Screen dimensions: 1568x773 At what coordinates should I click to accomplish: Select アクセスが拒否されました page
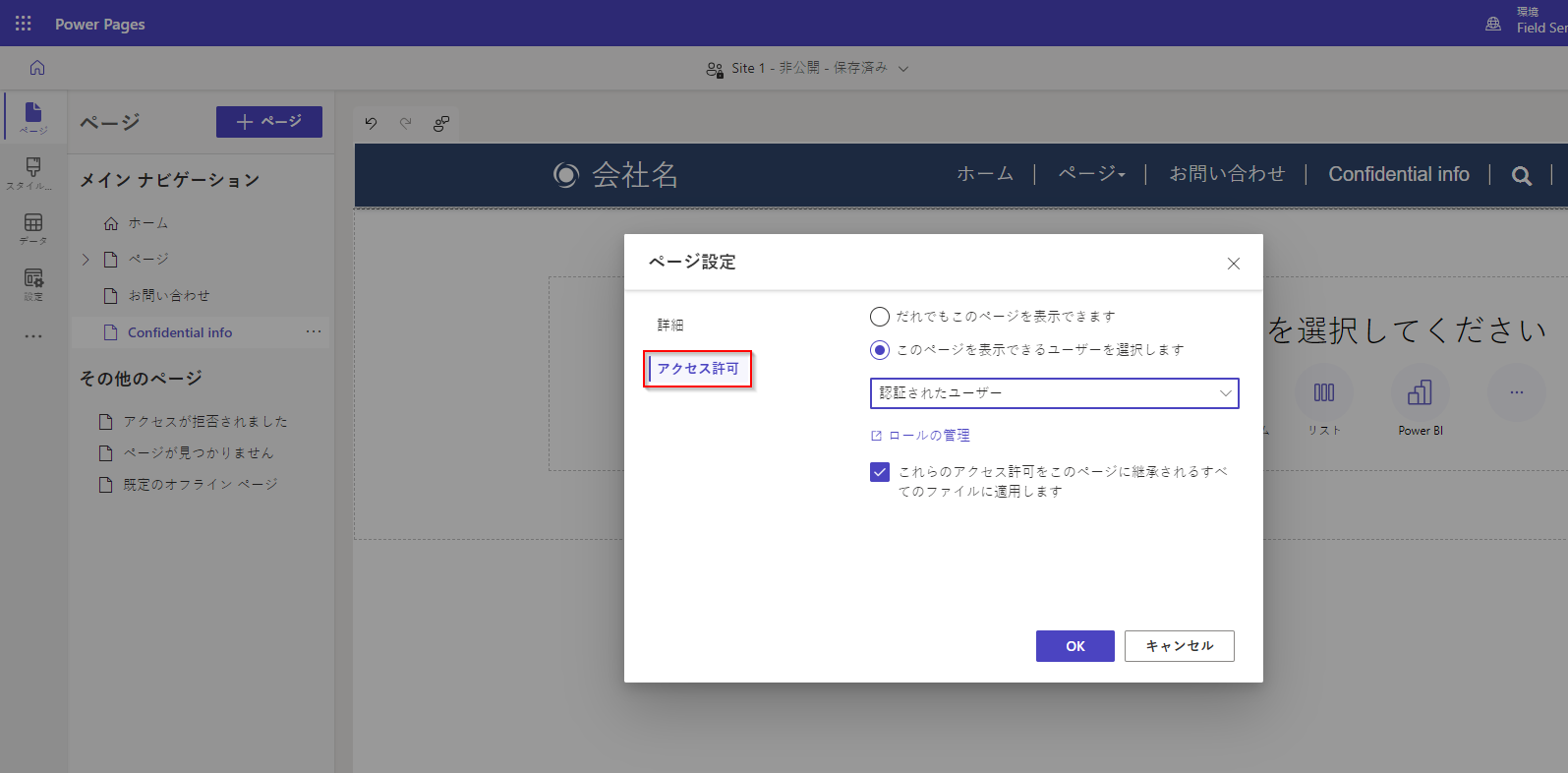[x=205, y=422]
